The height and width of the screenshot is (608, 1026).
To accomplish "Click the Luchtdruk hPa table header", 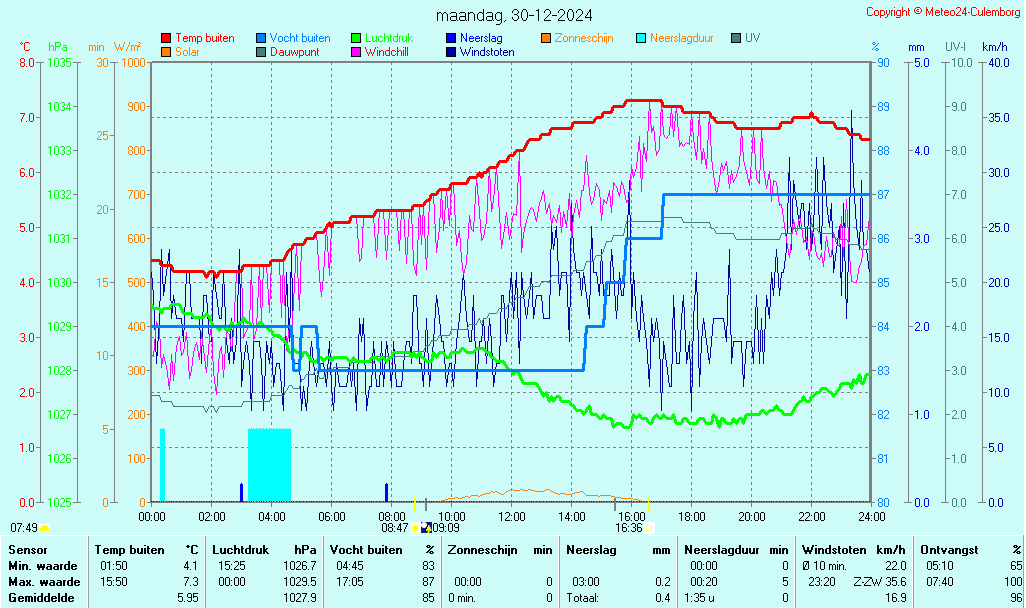I will pos(264,549).
